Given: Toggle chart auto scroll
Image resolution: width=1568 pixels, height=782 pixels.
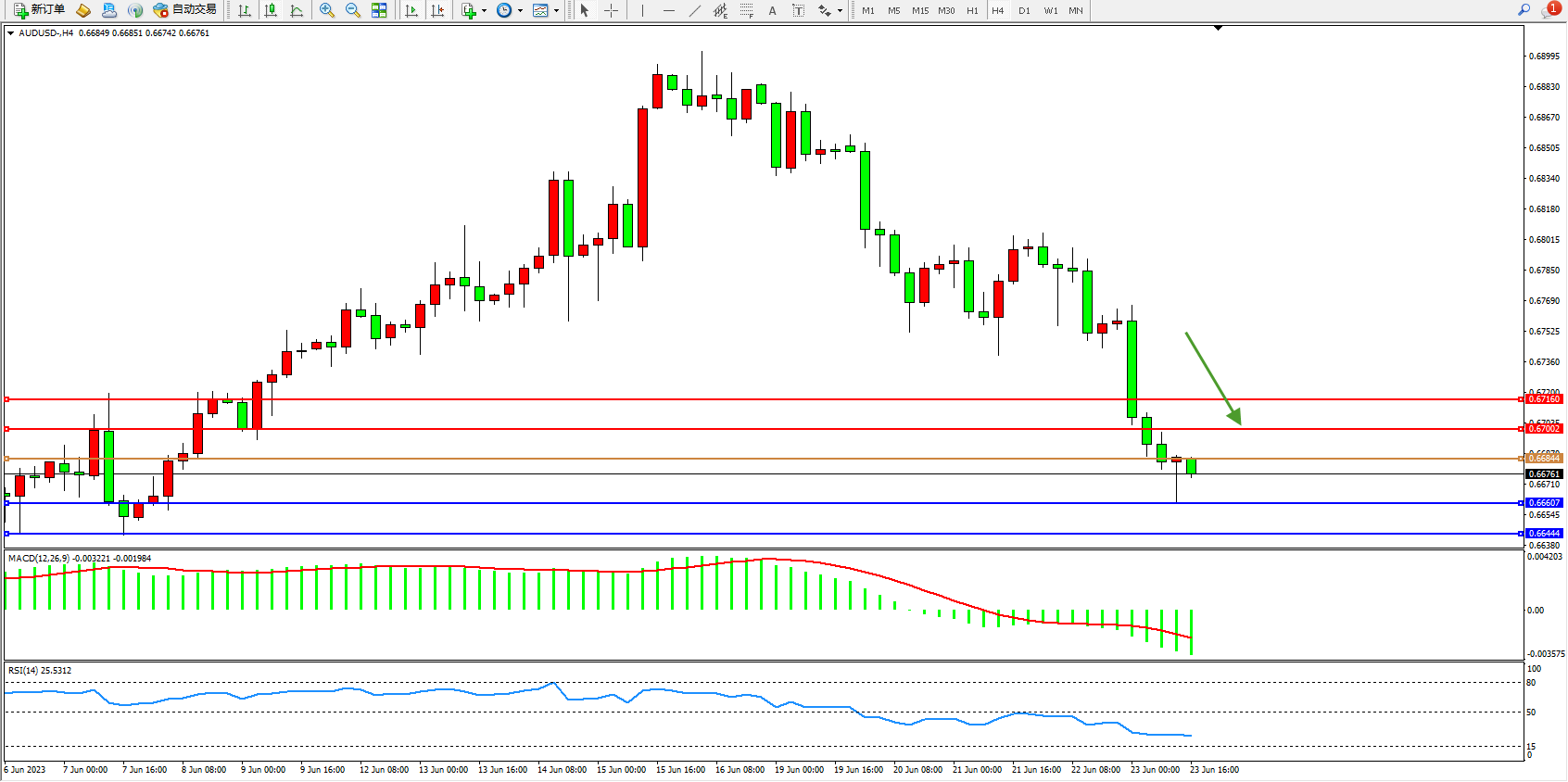Looking at the screenshot, I should pos(411,10).
